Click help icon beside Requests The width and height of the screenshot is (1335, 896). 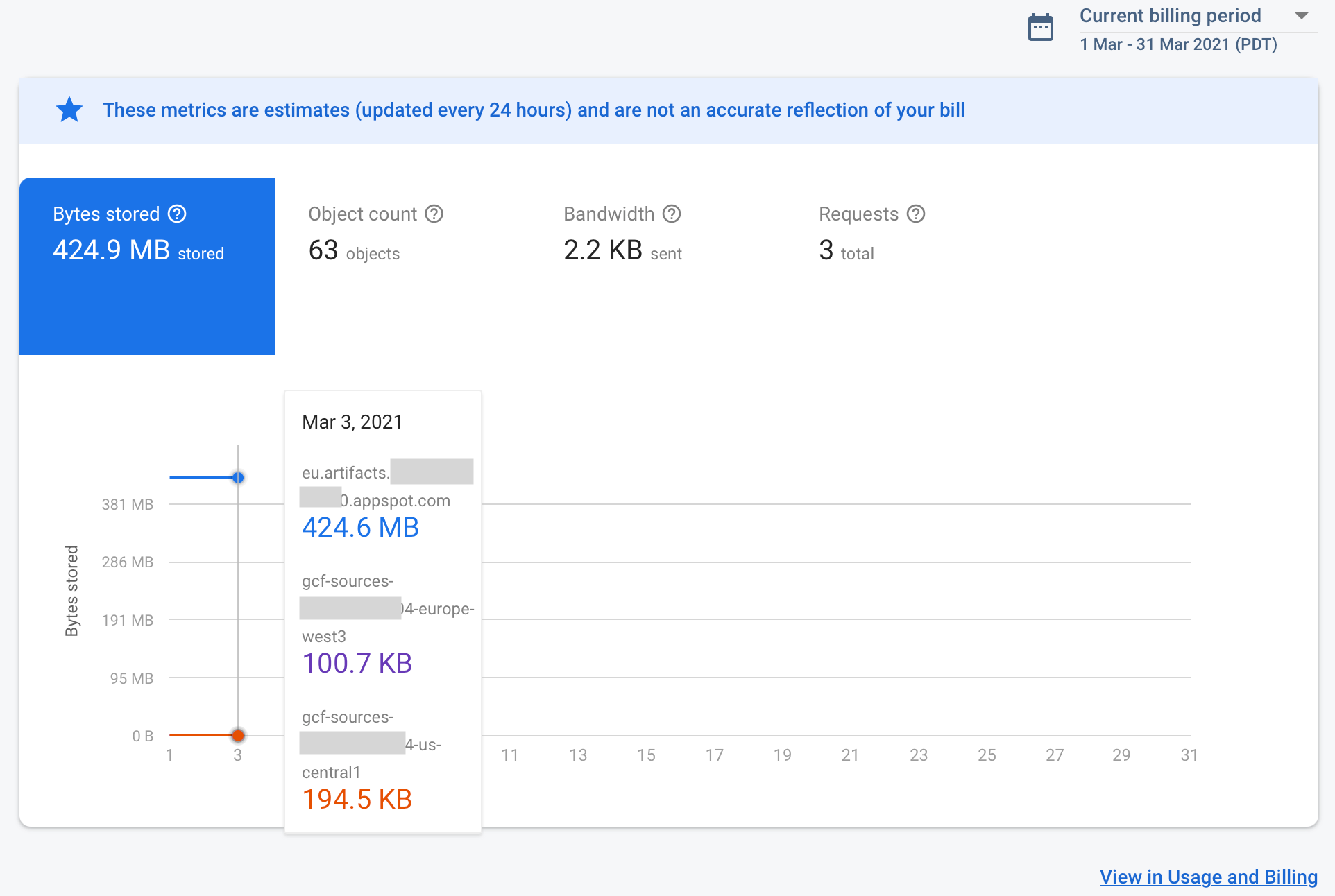click(x=916, y=214)
